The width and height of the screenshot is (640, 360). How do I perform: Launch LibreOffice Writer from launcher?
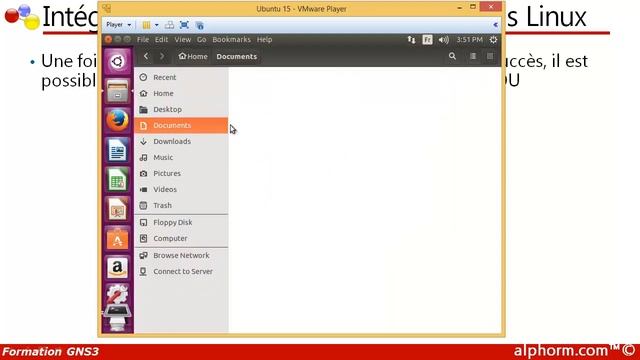point(118,150)
